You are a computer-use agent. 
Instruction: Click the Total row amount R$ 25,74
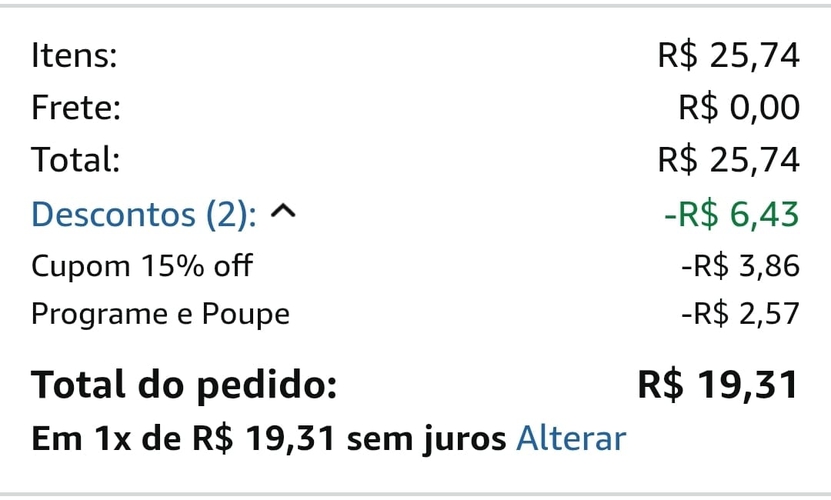(x=729, y=159)
